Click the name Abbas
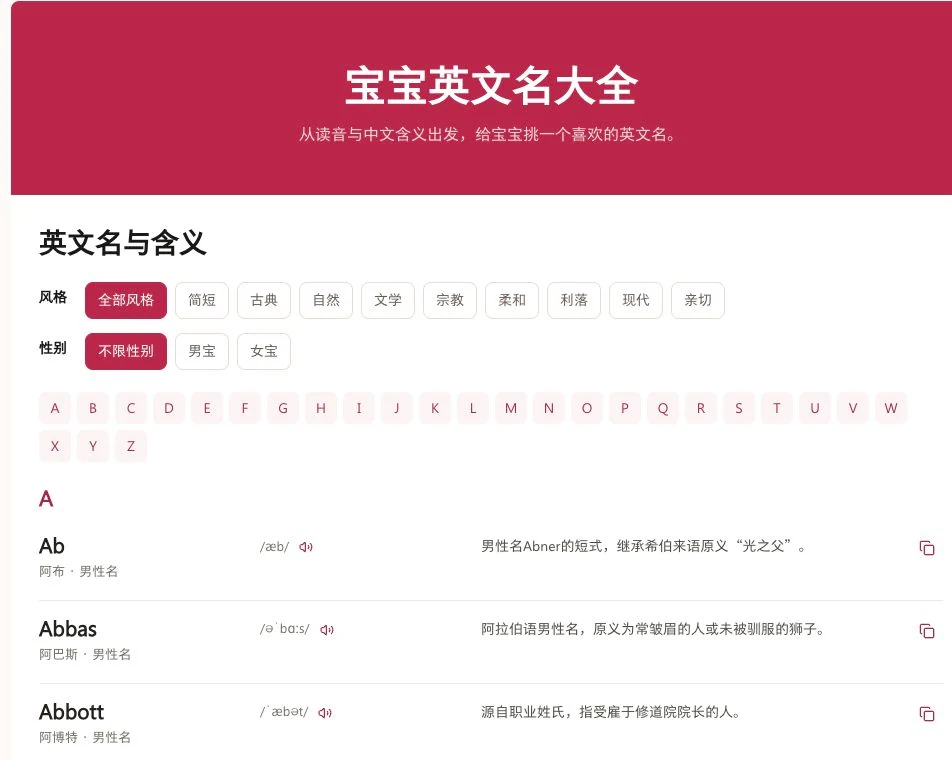Viewport: 952px width, 760px height. (x=67, y=629)
